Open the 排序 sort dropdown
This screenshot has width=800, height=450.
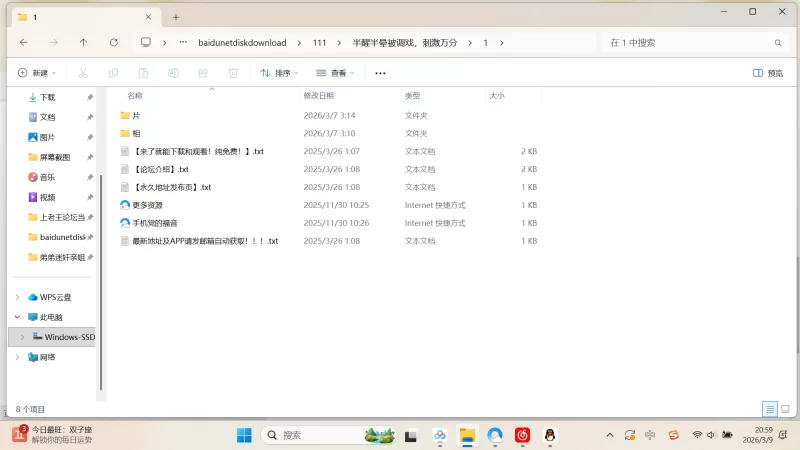tap(280, 73)
